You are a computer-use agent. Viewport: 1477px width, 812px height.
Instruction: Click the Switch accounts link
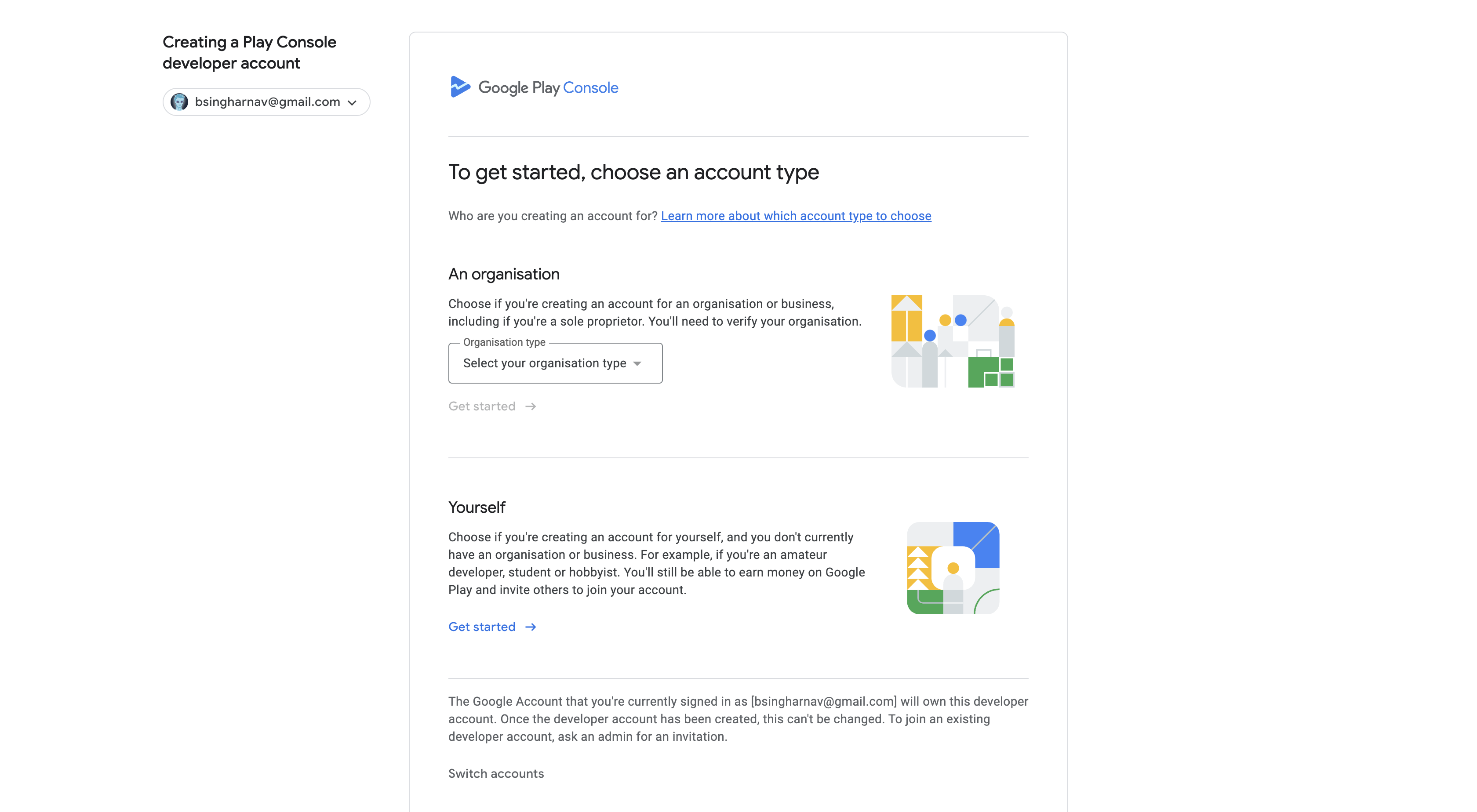click(496, 774)
